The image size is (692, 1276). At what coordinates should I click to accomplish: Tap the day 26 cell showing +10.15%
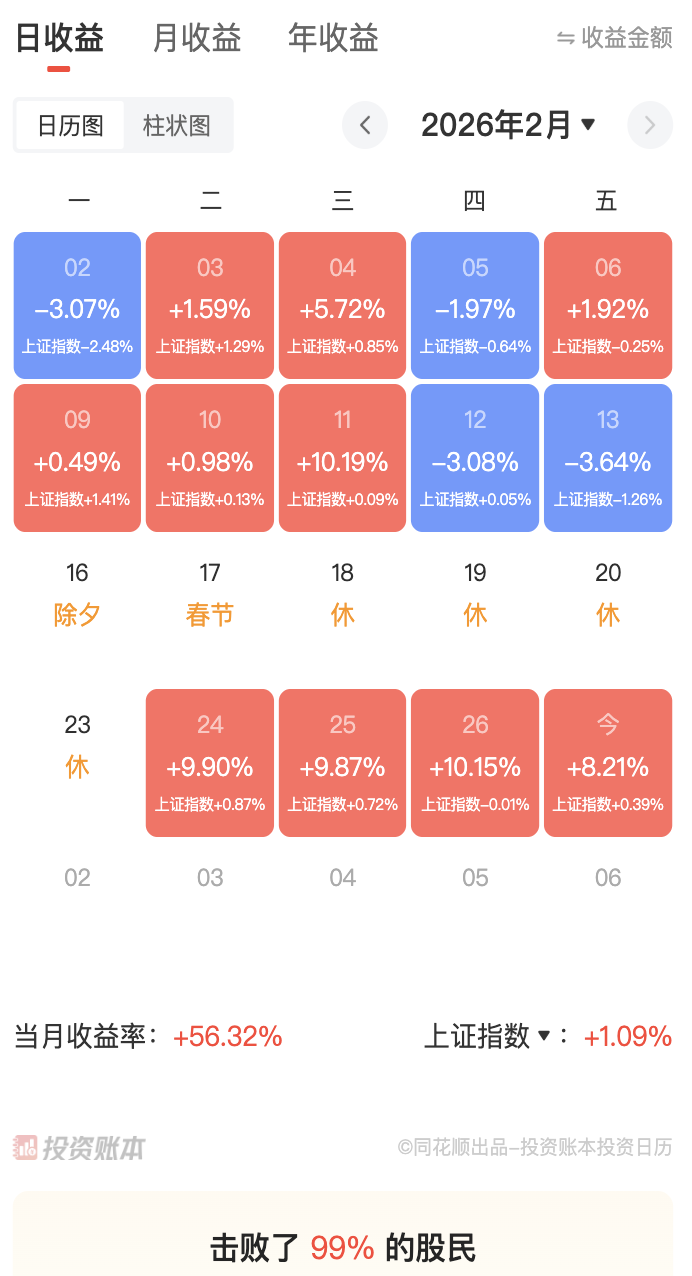tap(475, 763)
